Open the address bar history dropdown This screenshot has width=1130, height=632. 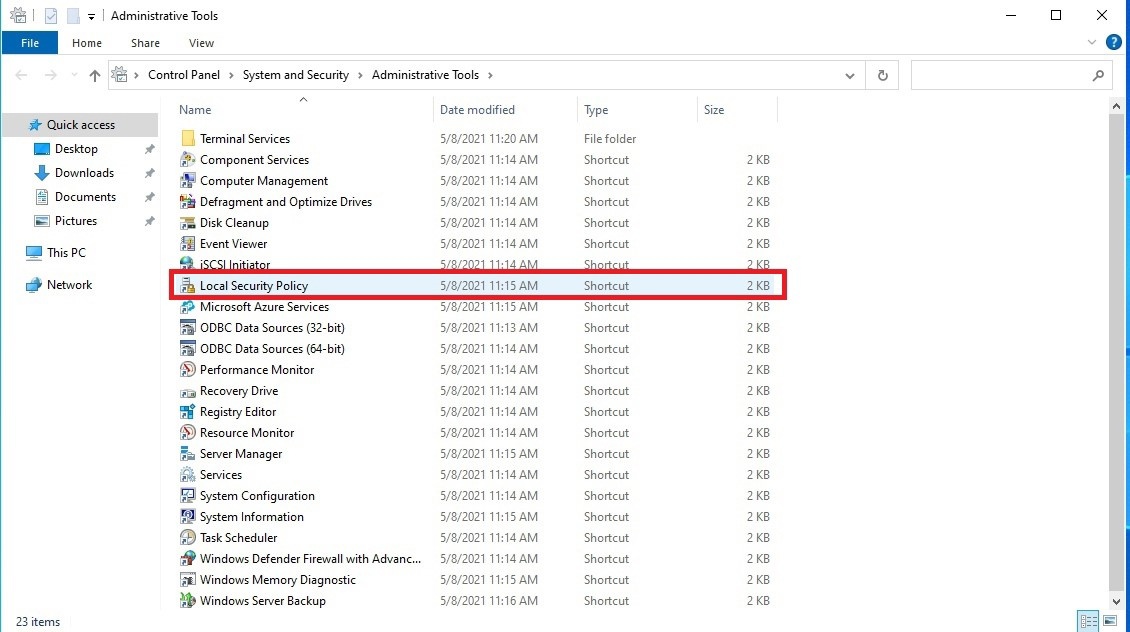(x=850, y=75)
